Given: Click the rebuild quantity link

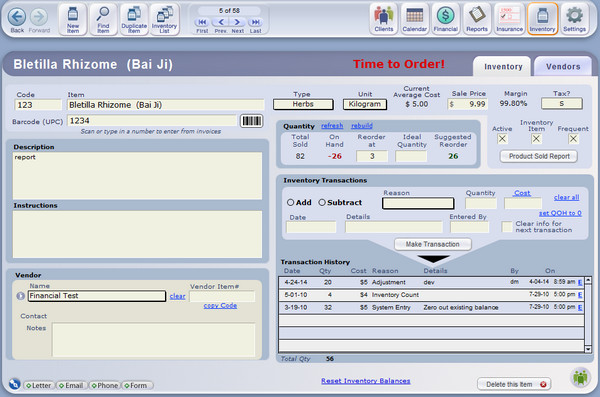Looking at the screenshot, I should (362, 126).
